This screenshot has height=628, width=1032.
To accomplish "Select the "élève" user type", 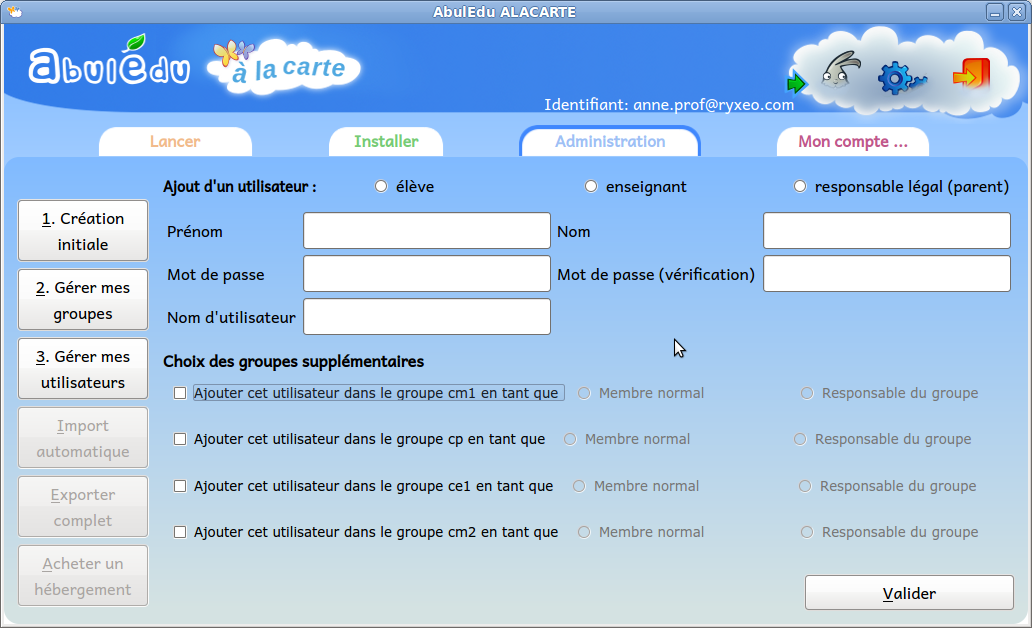I will [x=381, y=187].
